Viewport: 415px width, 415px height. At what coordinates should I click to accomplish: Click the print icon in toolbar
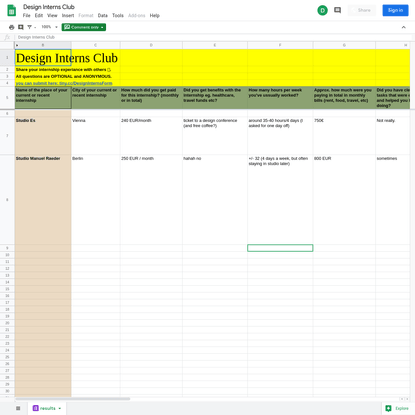pos(12,27)
